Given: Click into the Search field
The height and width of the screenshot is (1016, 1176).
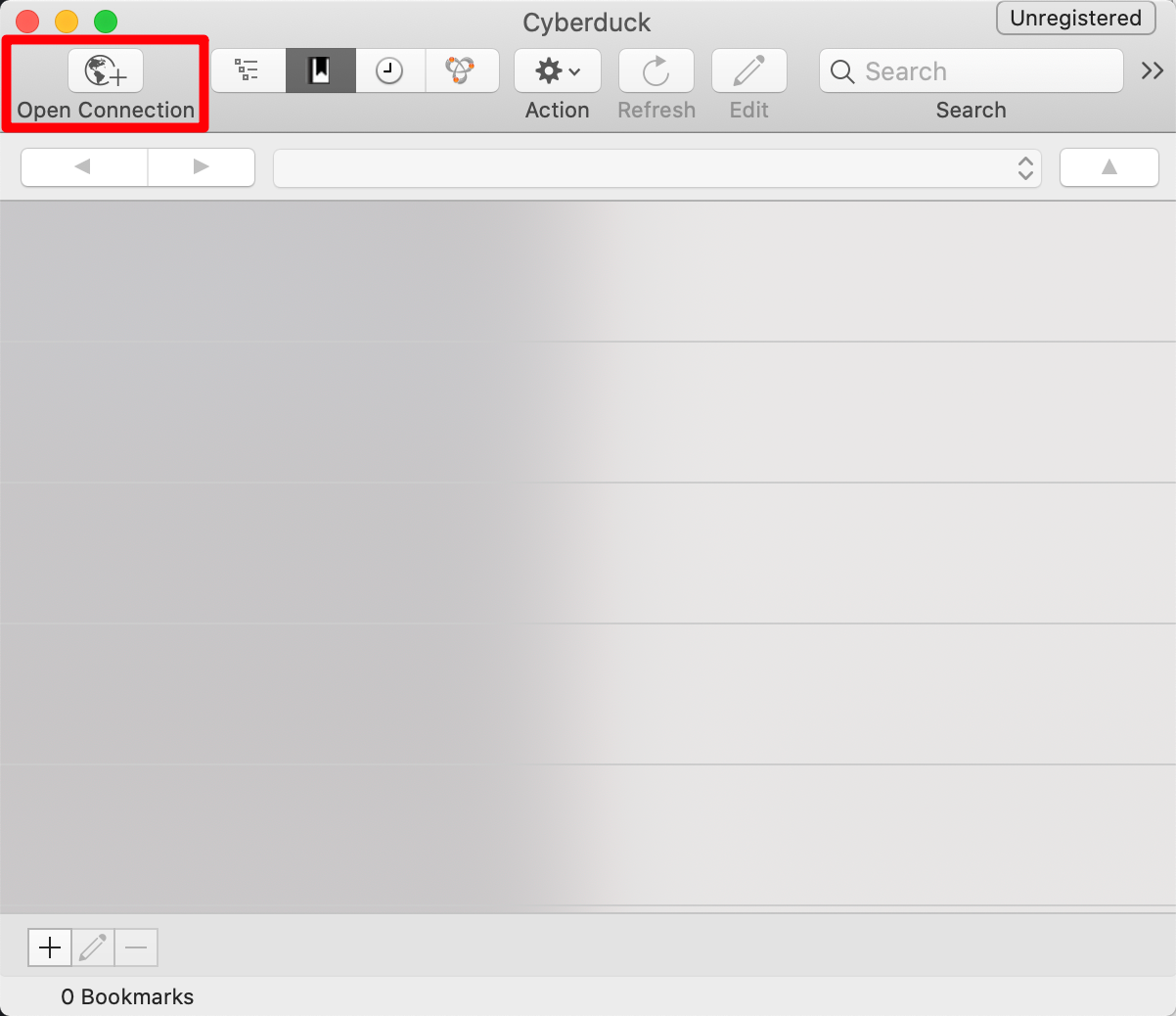Looking at the screenshot, I should pos(972,70).
